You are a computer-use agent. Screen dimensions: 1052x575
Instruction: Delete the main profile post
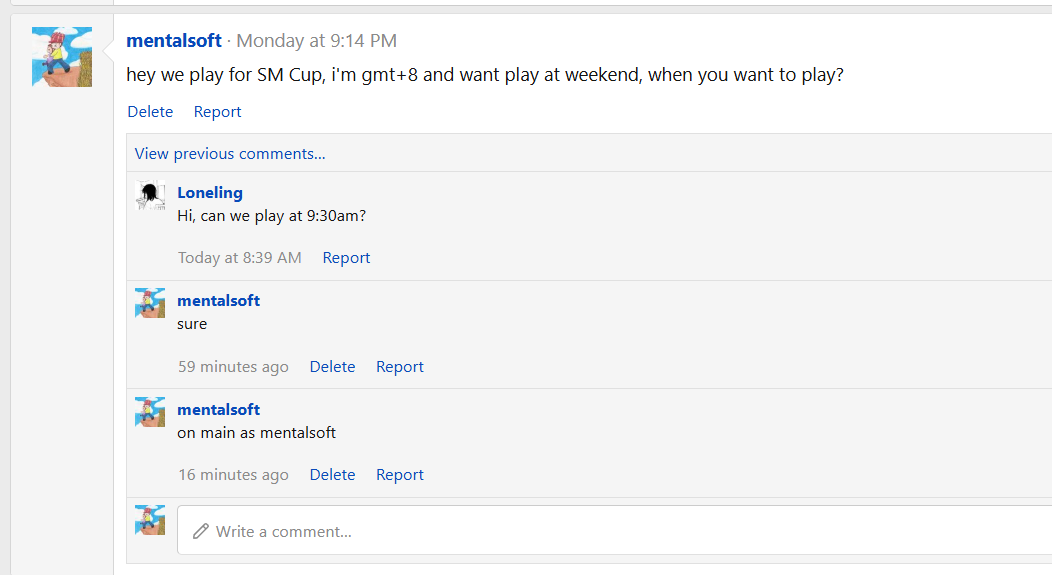point(150,111)
